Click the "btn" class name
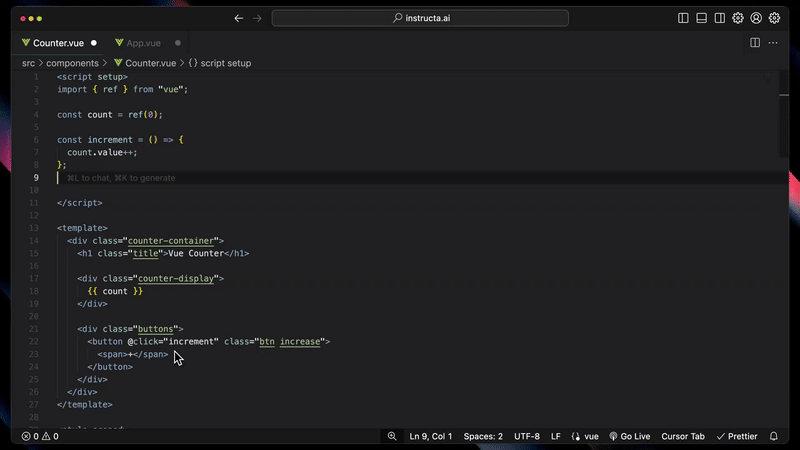 267,342
